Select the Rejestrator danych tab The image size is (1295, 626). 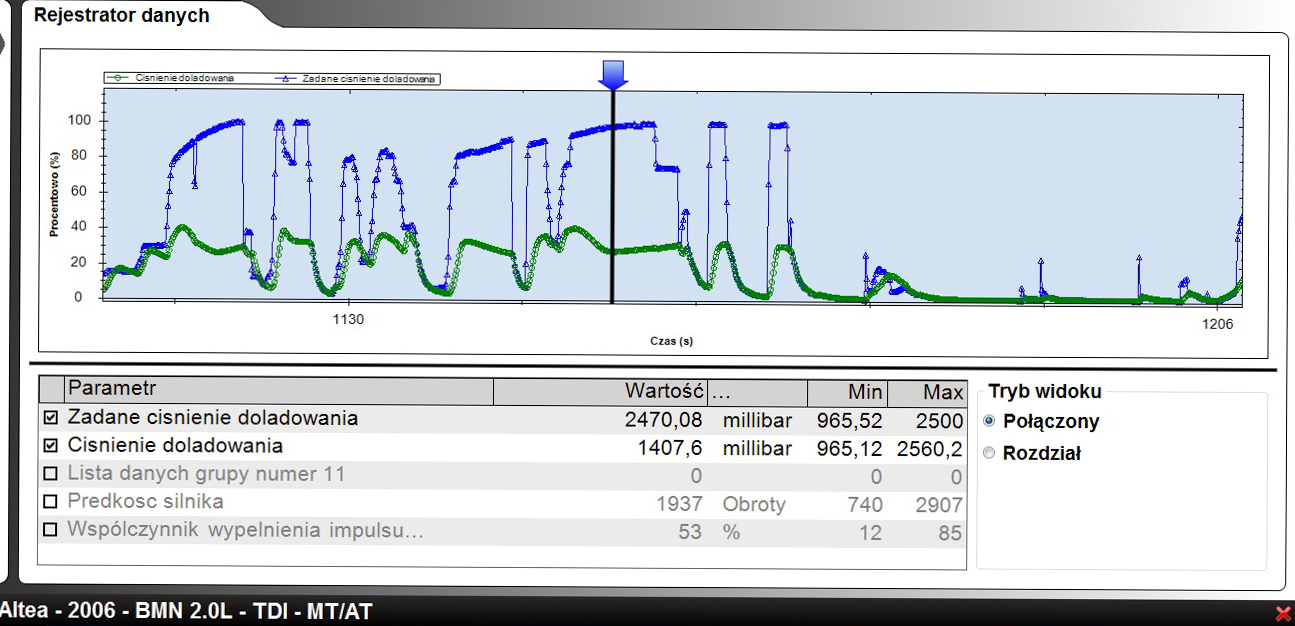point(122,15)
